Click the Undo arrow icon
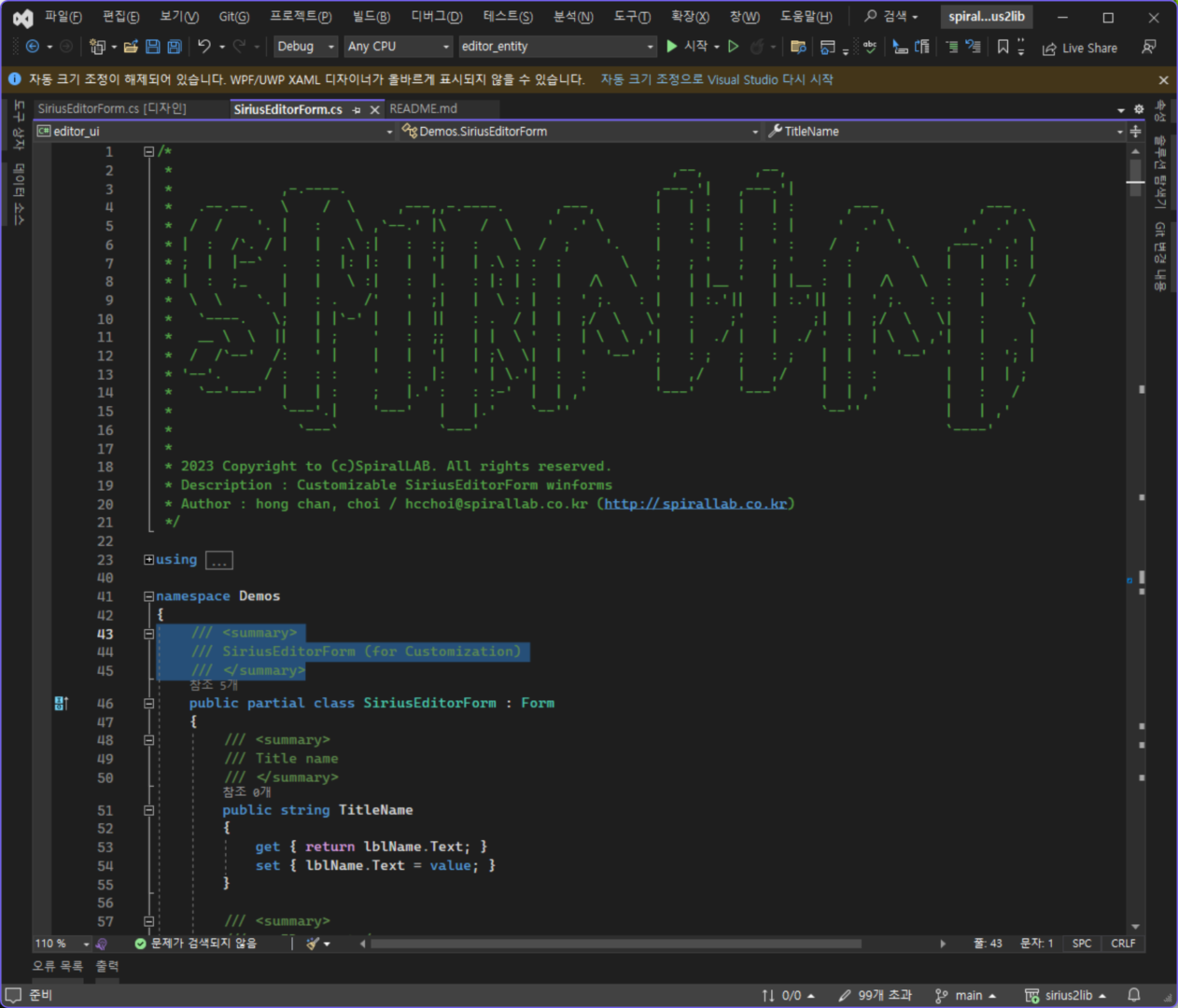Viewport: 1178px width, 1008px height. 204,47
